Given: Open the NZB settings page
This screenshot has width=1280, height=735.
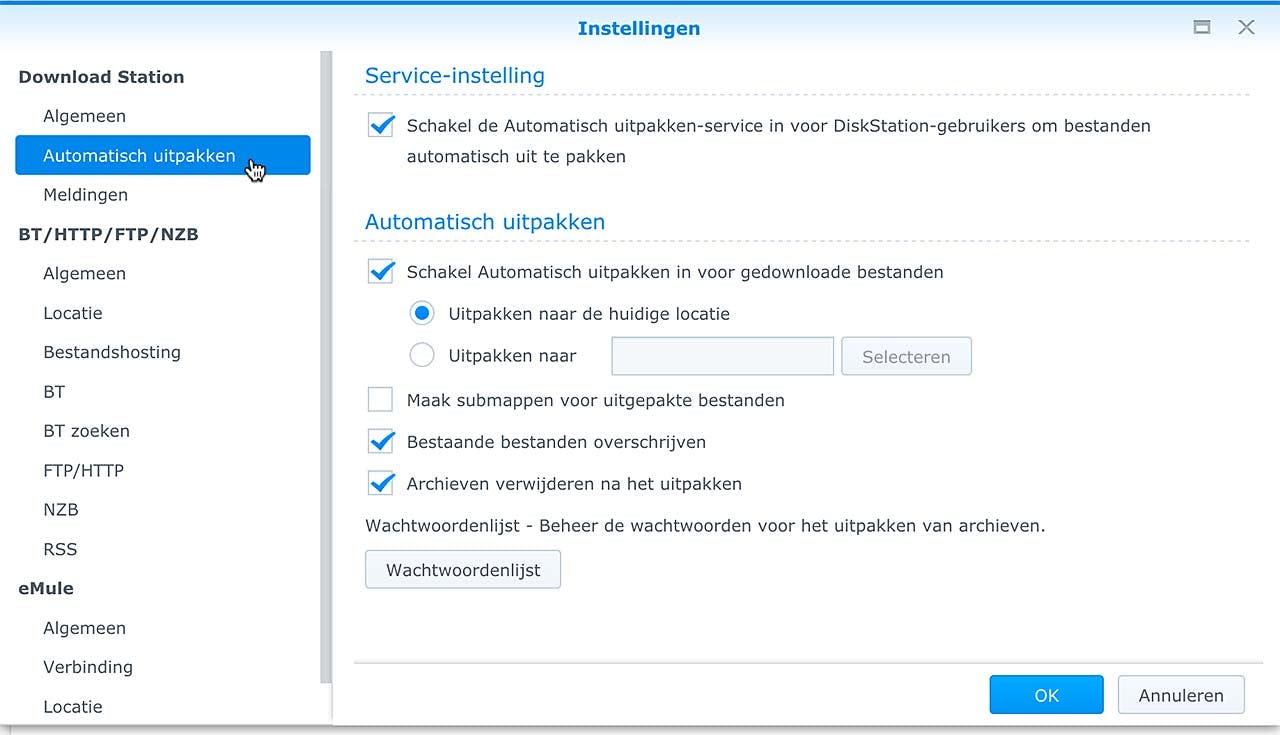Looking at the screenshot, I should point(60,509).
